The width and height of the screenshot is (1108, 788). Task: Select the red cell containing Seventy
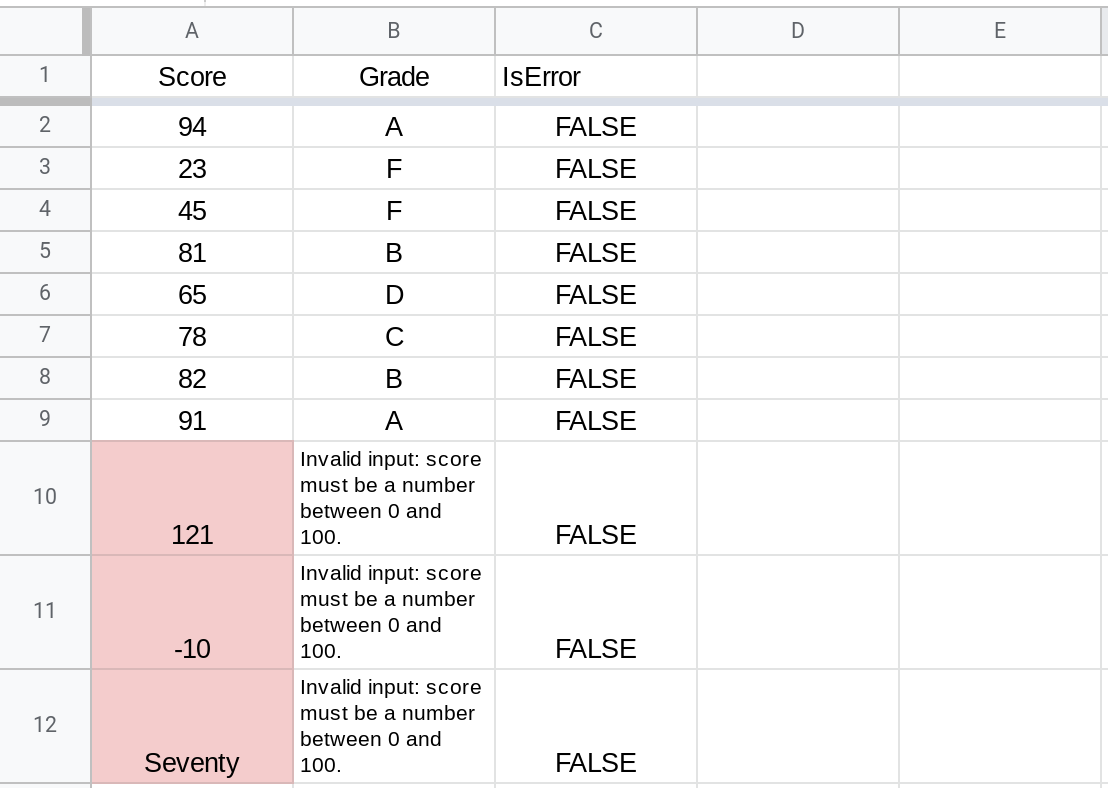point(192,726)
